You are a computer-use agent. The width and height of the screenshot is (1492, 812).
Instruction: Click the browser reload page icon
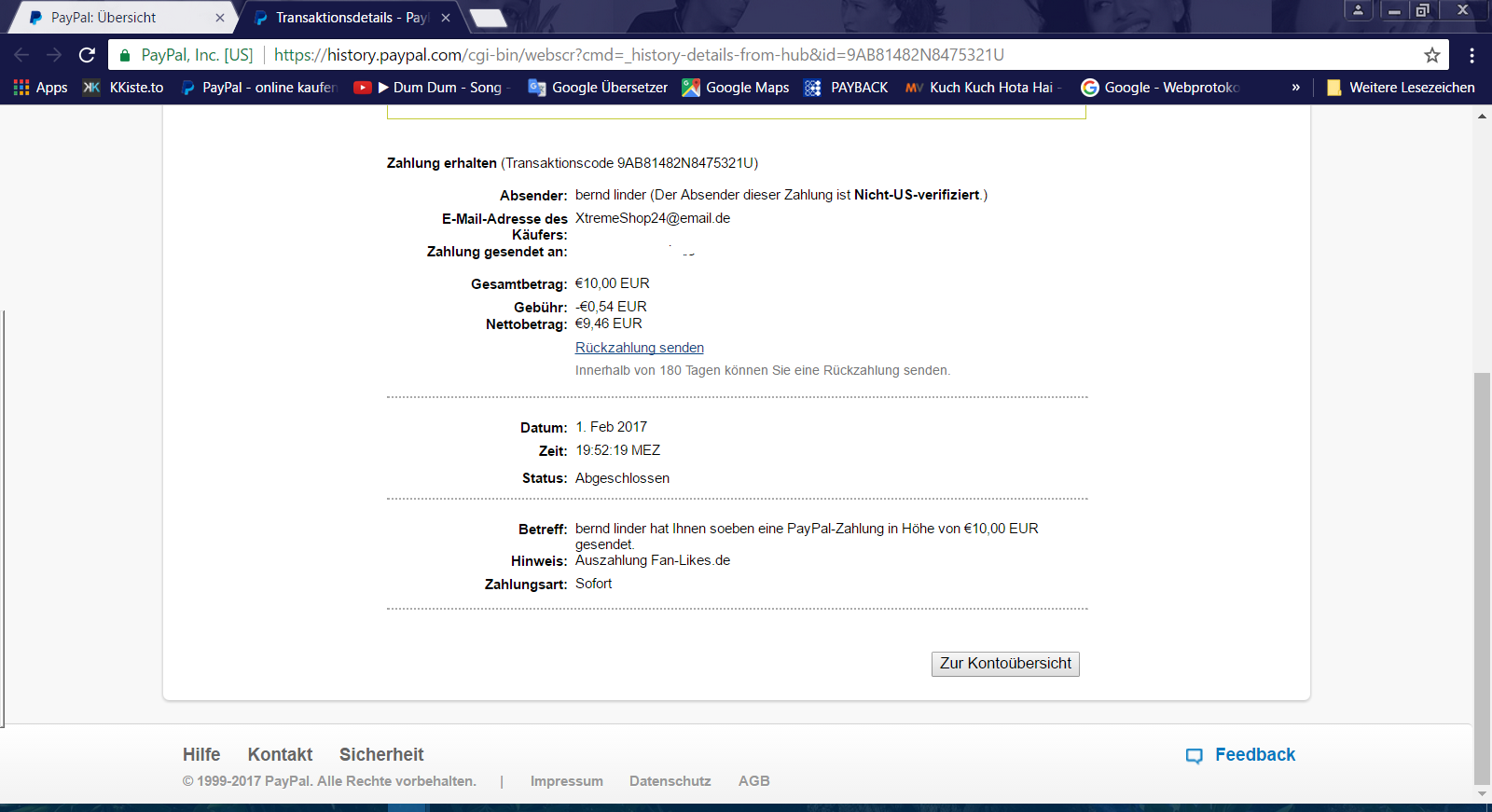87,55
